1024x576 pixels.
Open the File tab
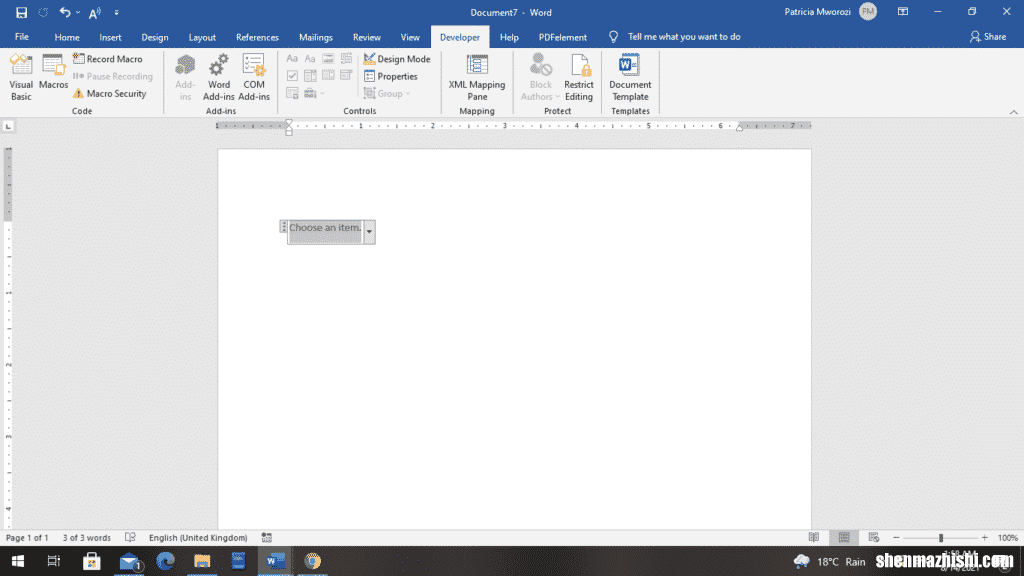click(x=22, y=37)
